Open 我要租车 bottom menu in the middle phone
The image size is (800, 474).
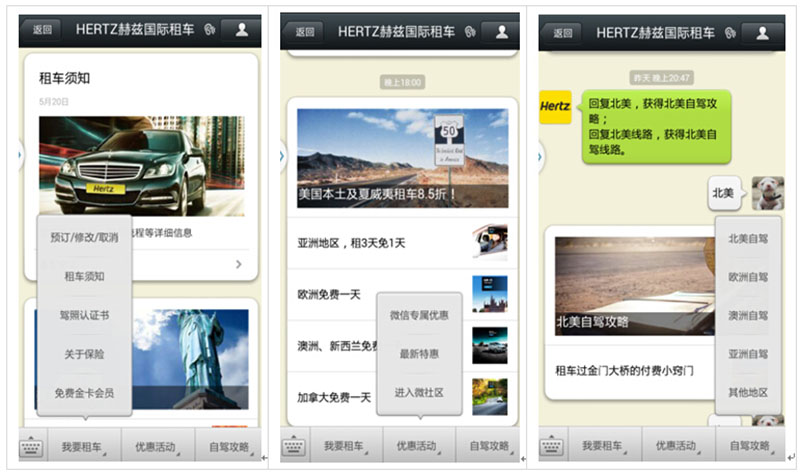click(x=346, y=446)
